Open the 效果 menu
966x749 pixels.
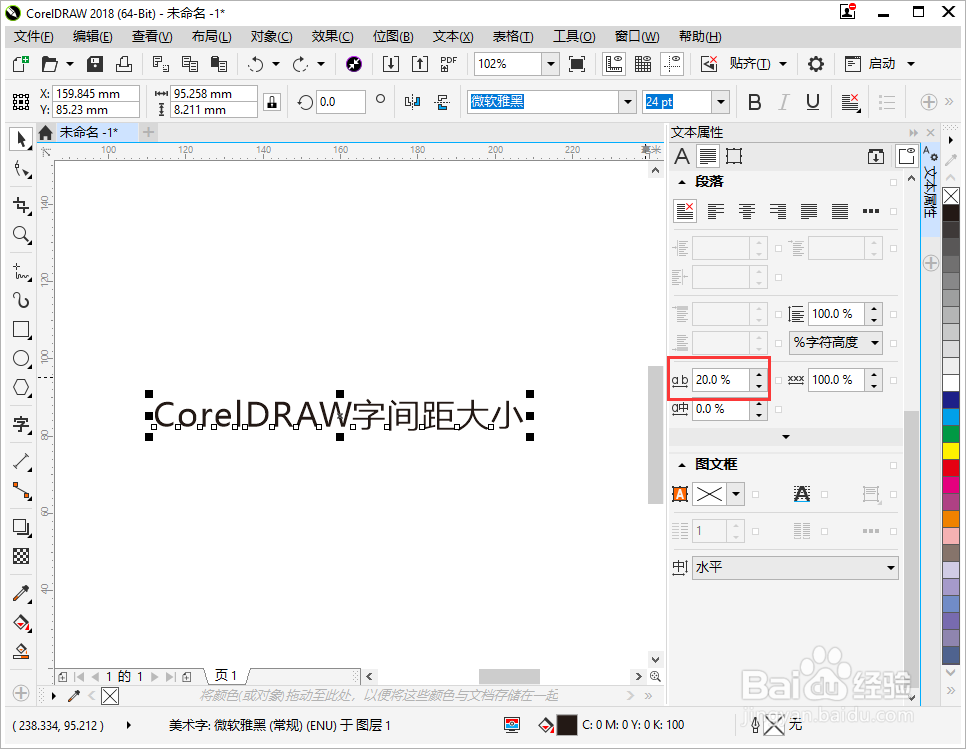(x=333, y=36)
